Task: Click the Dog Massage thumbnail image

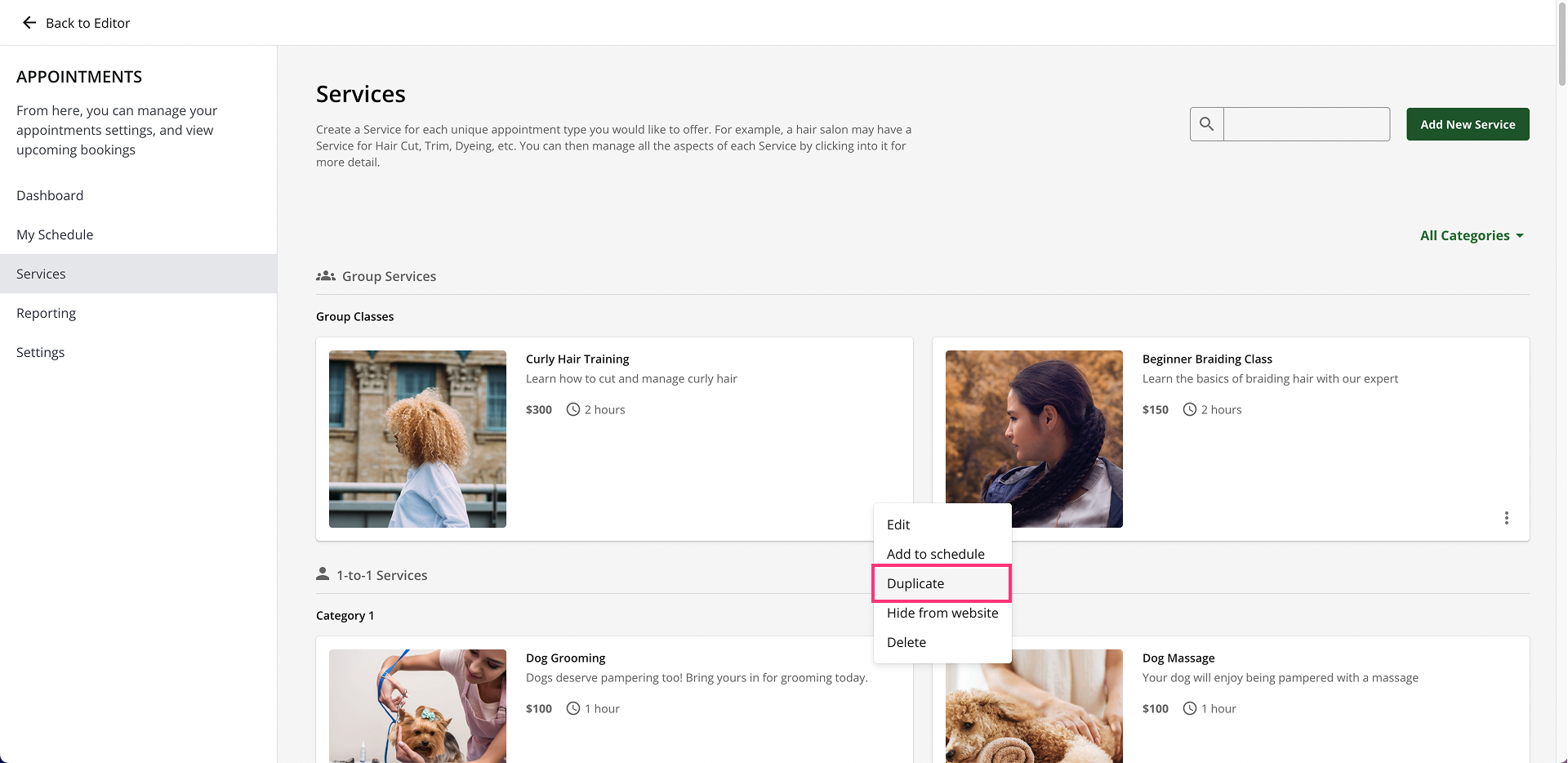Action: point(1034,706)
